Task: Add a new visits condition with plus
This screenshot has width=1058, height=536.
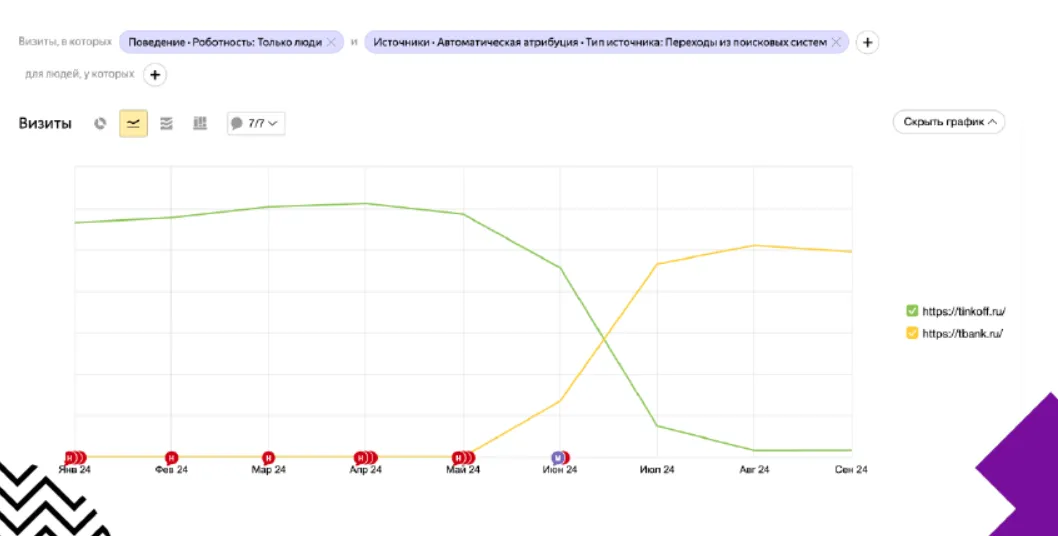Action: tap(867, 43)
